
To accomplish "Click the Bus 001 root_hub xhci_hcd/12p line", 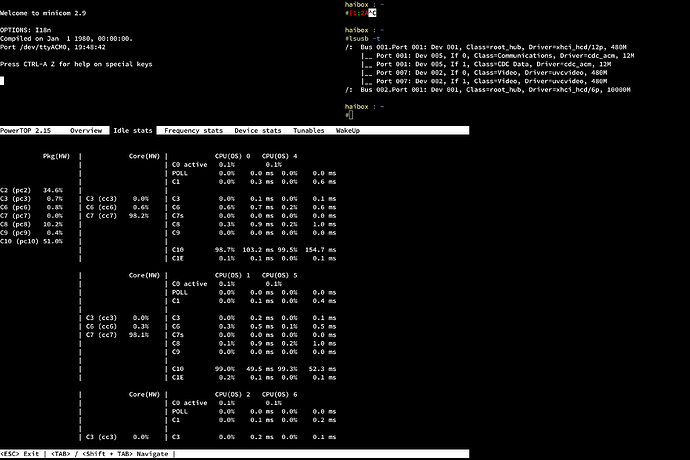I will (x=486, y=47).
